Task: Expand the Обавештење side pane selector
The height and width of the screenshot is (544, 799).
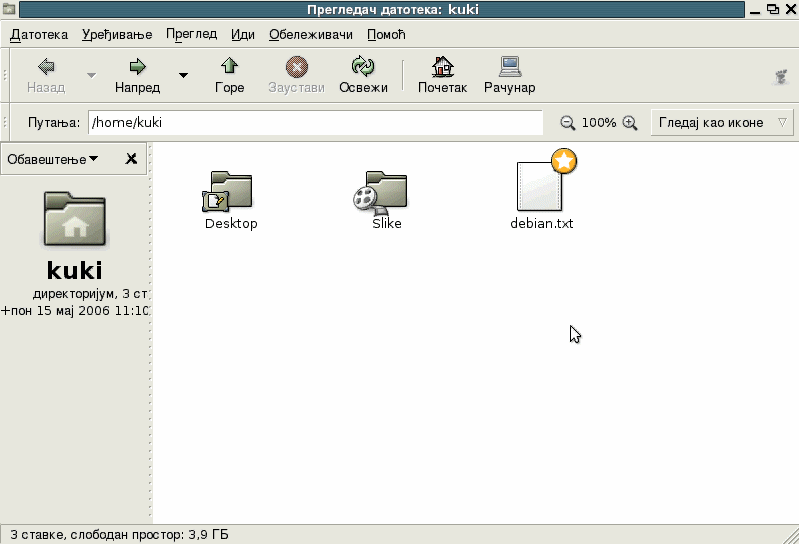Action: click(x=52, y=159)
